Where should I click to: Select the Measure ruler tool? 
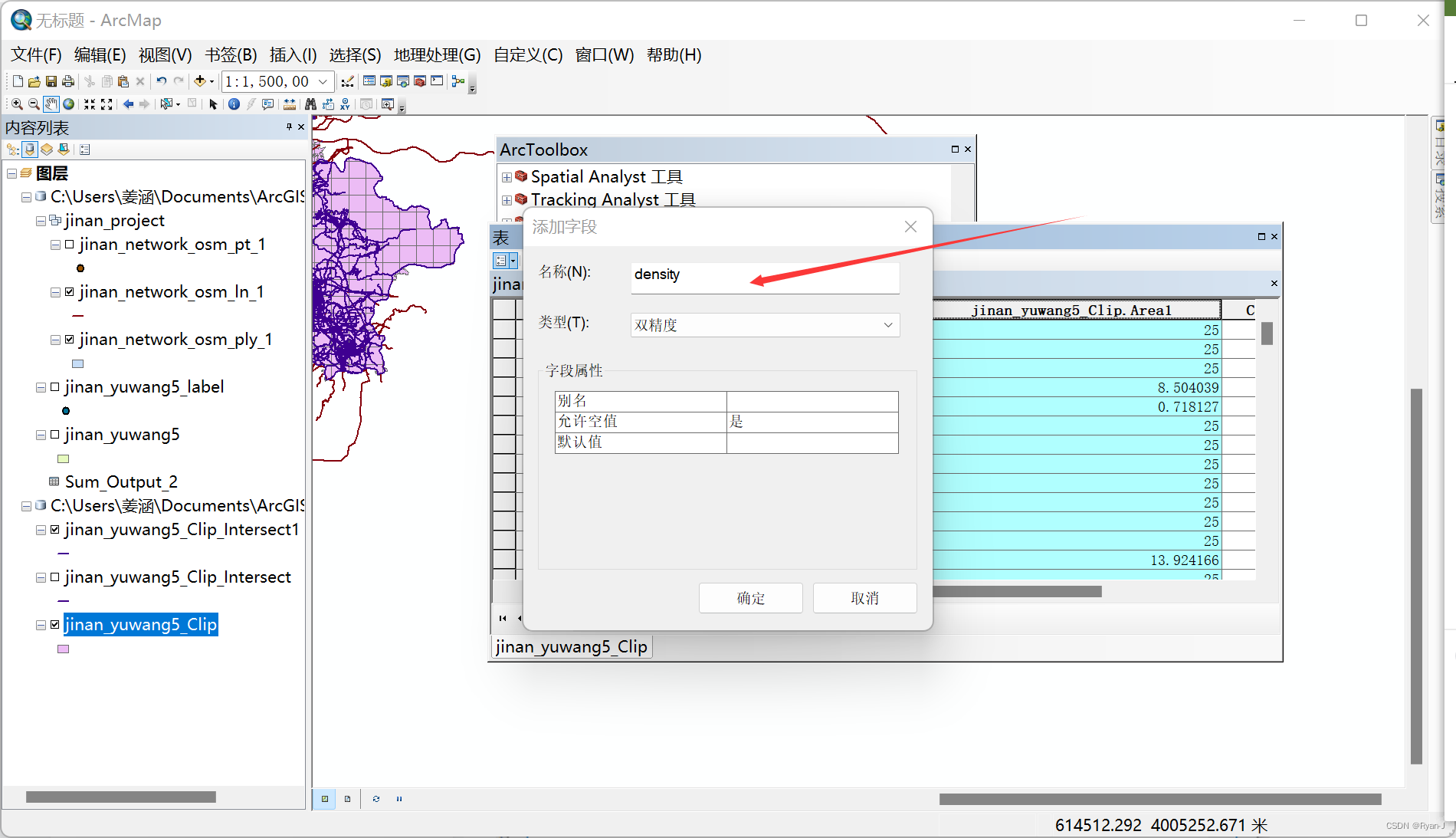coord(290,104)
